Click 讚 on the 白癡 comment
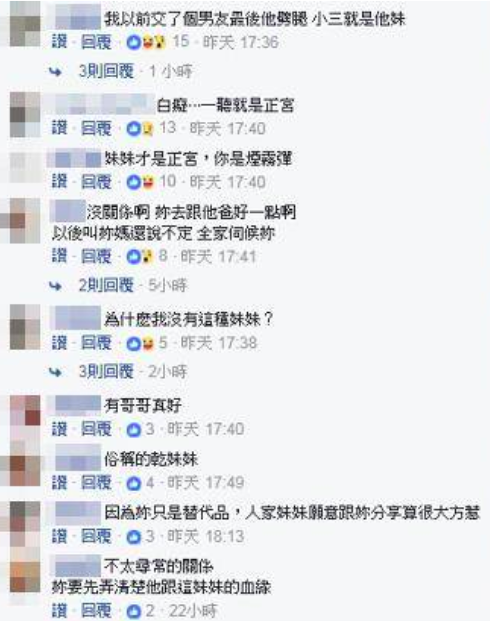The width and height of the screenshot is (490, 621). coord(59,128)
